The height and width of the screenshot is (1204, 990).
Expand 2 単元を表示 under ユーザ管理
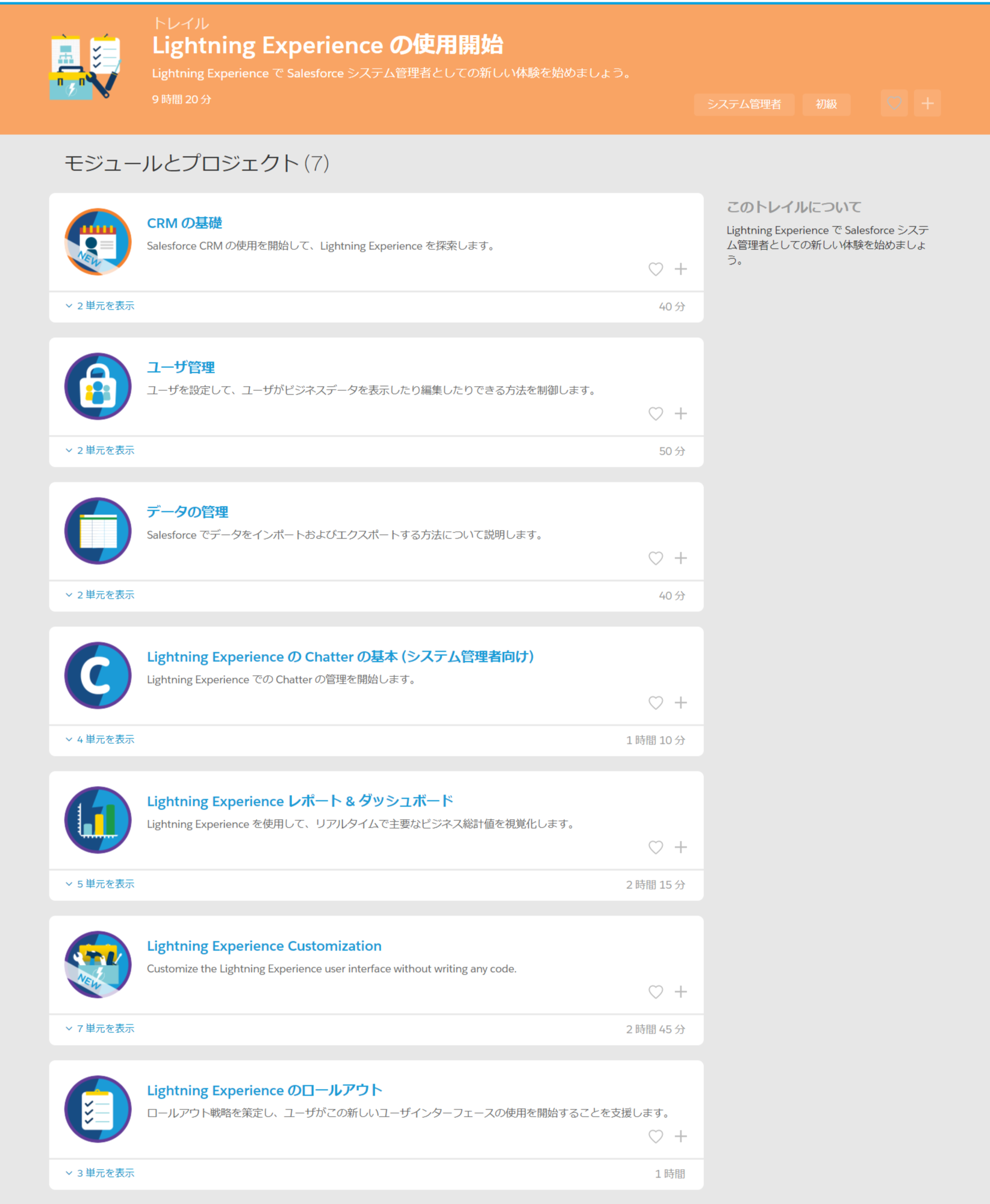click(x=100, y=451)
